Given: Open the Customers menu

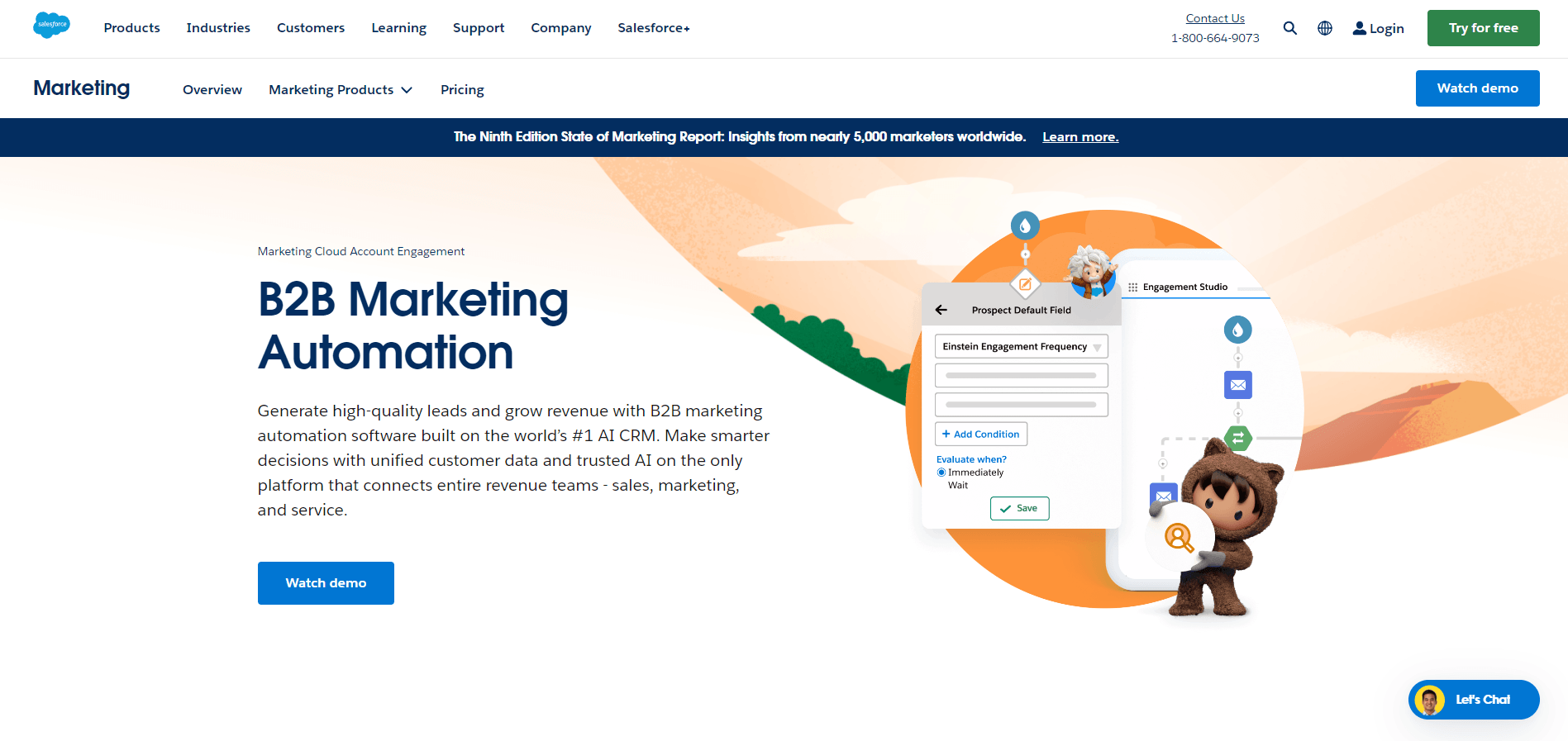Looking at the screenshot, I should point(311,27).
